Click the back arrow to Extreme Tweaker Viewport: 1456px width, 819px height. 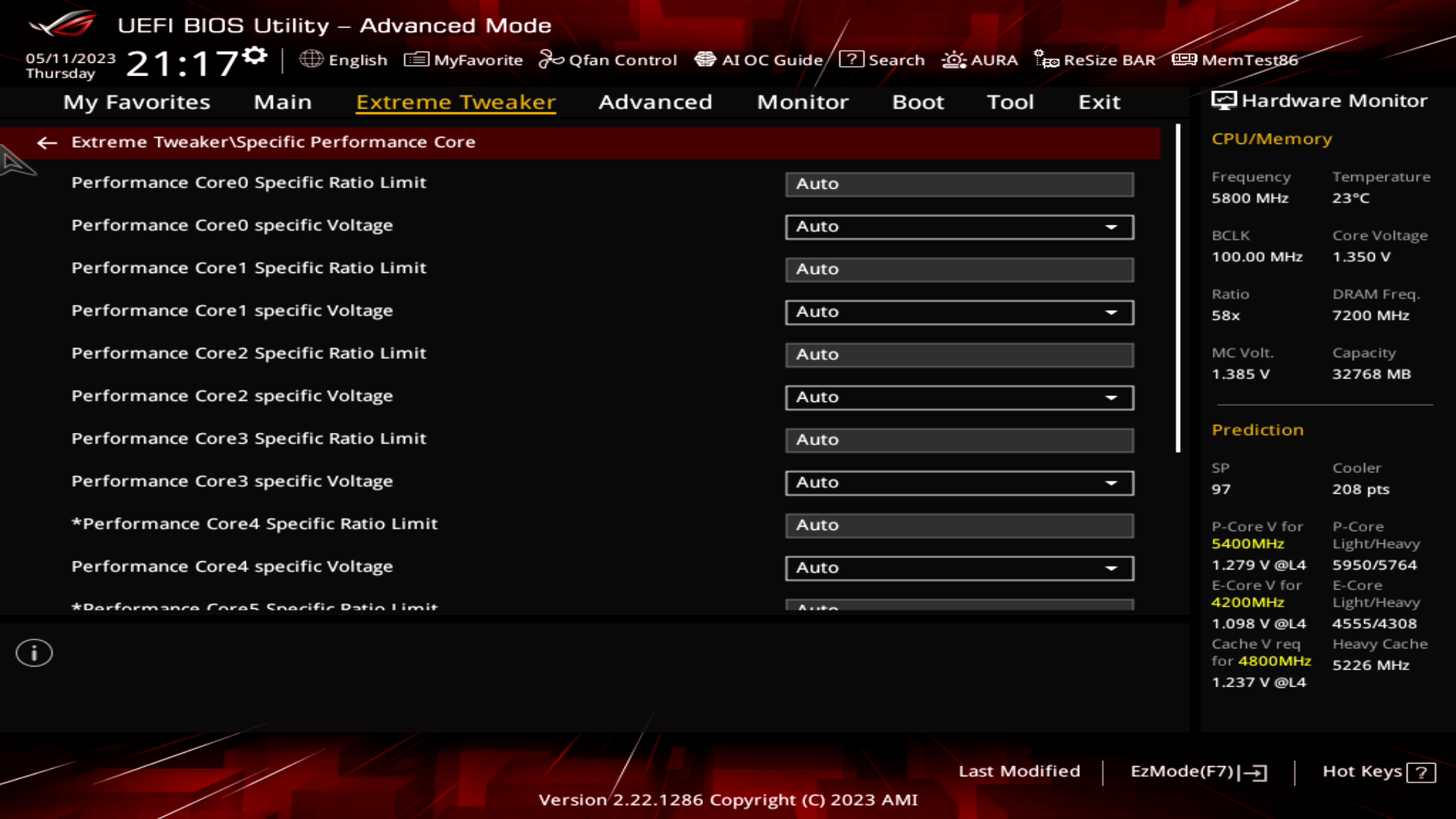46,141
